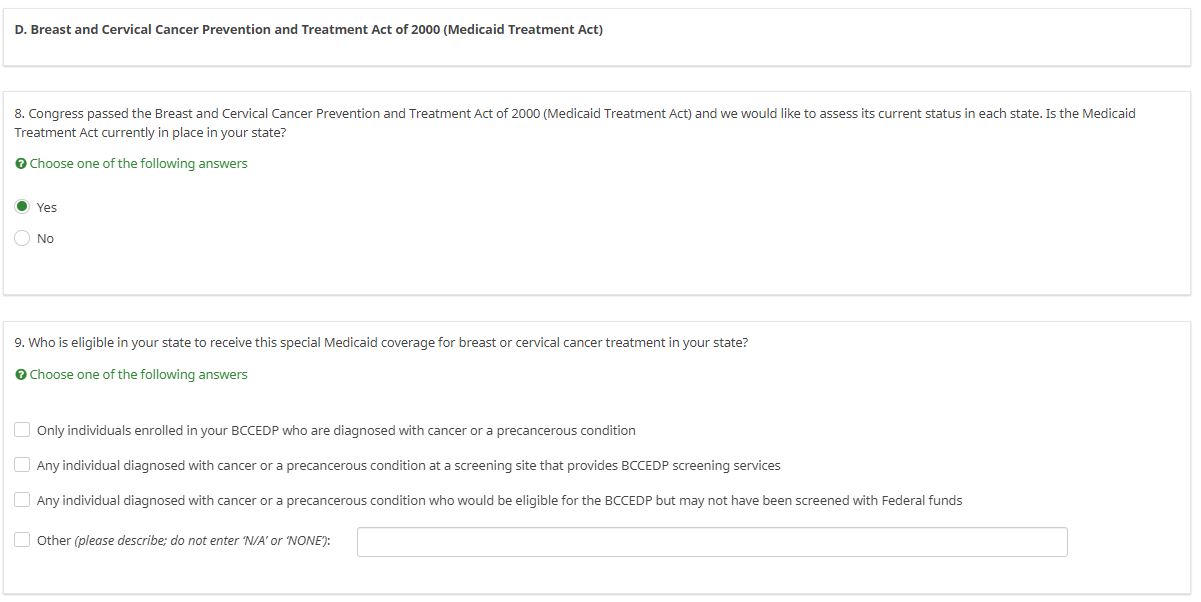This screenshot has width=1201, height=602.
Task: Click the "Only individuals enrolled in your BCCEDP" label
Action: 336,431
